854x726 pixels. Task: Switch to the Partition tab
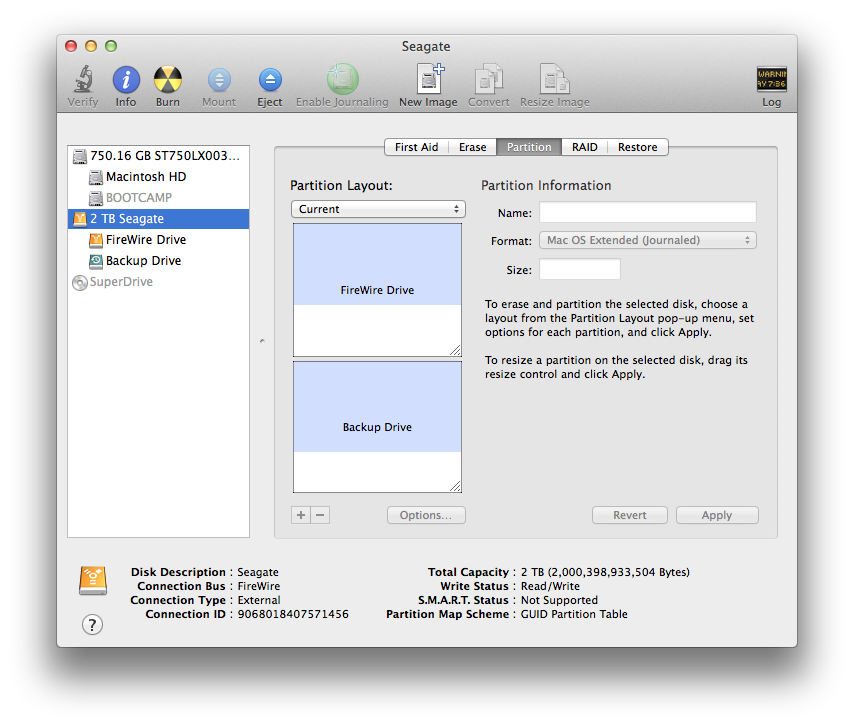coord(529,147)
